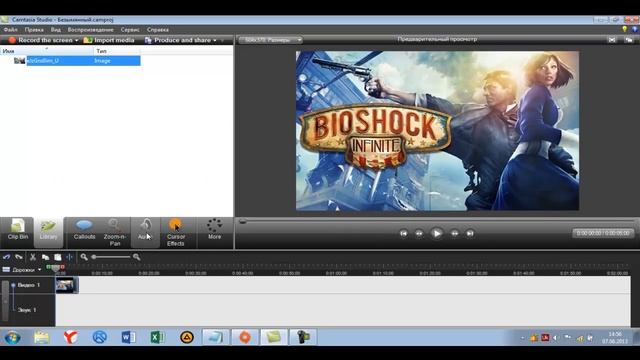
Task: Detach the preview window icon
Action: click(629, 40)
